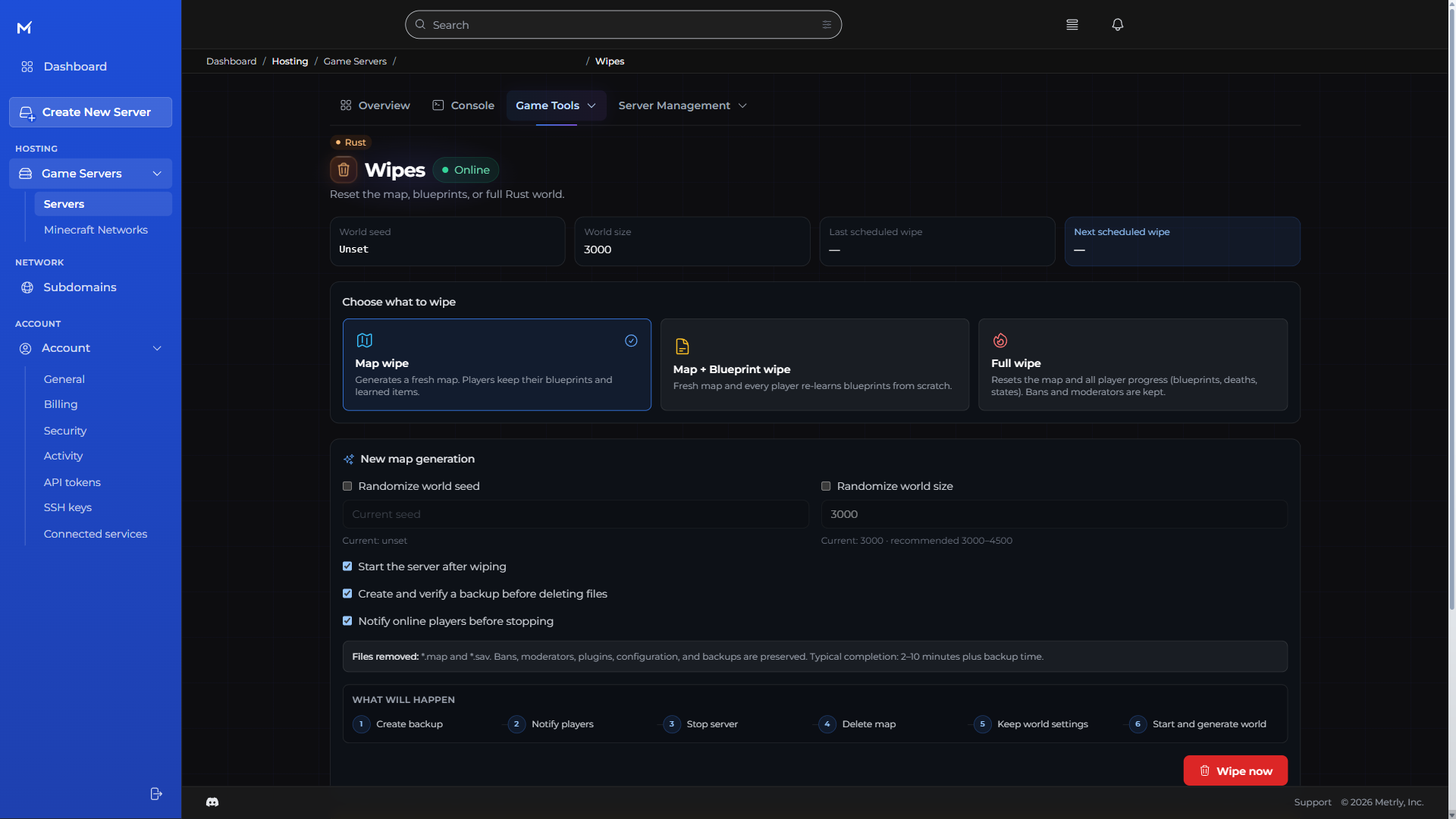Open the Game Tools tab

557,105
